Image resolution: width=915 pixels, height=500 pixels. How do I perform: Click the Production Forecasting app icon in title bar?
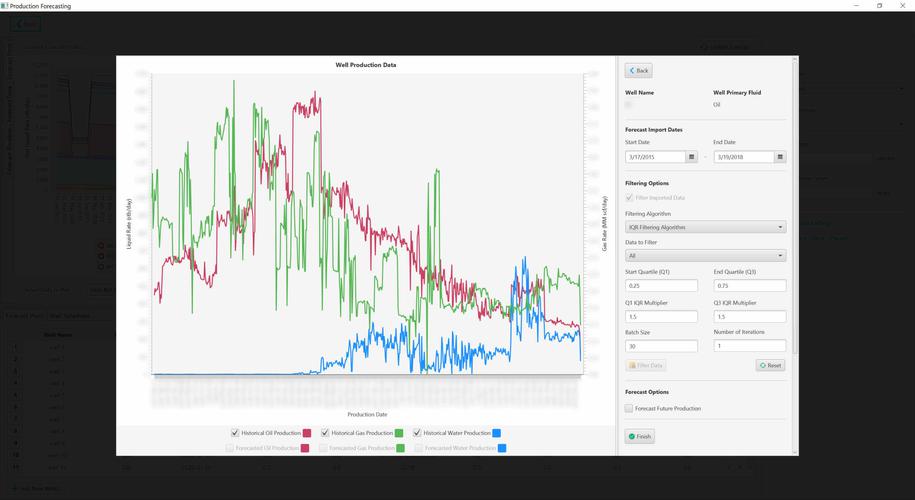[5, 5]
